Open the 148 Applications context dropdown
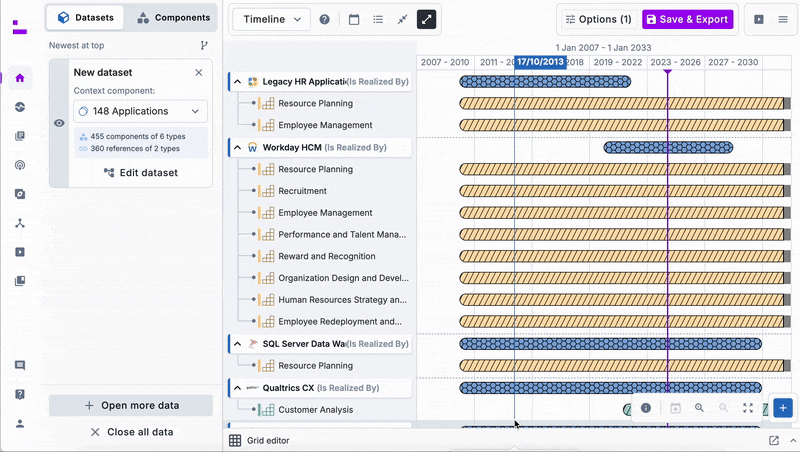800x452 pixels. coord(140,111)
